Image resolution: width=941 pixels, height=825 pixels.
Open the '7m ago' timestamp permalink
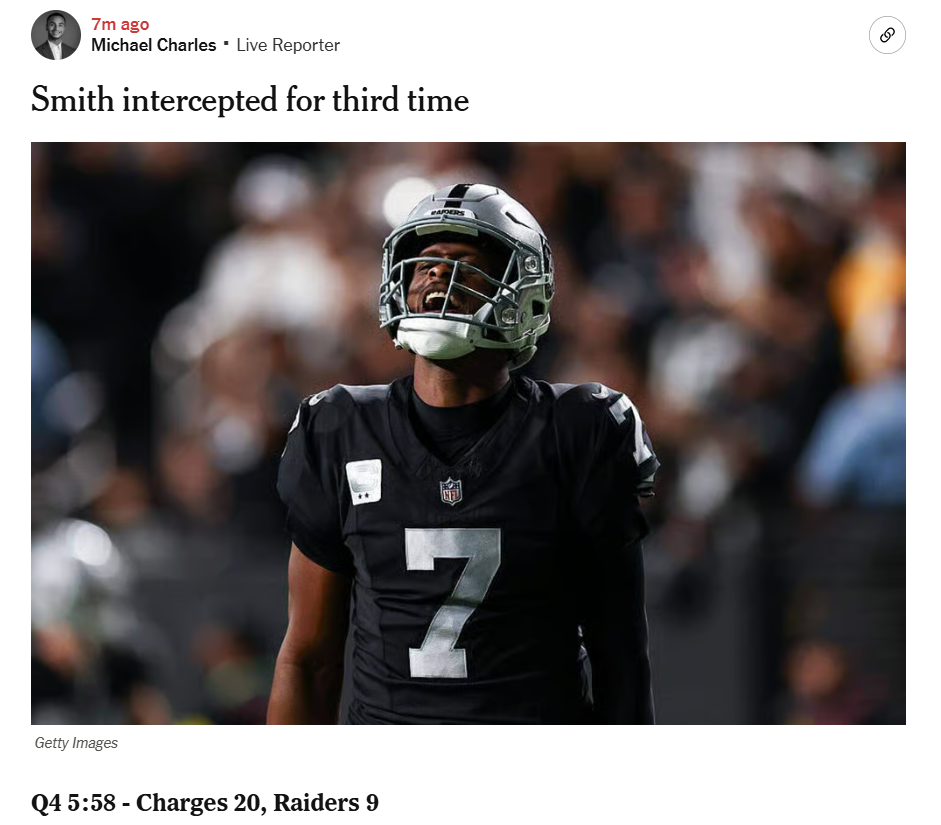tap(120, 24)
